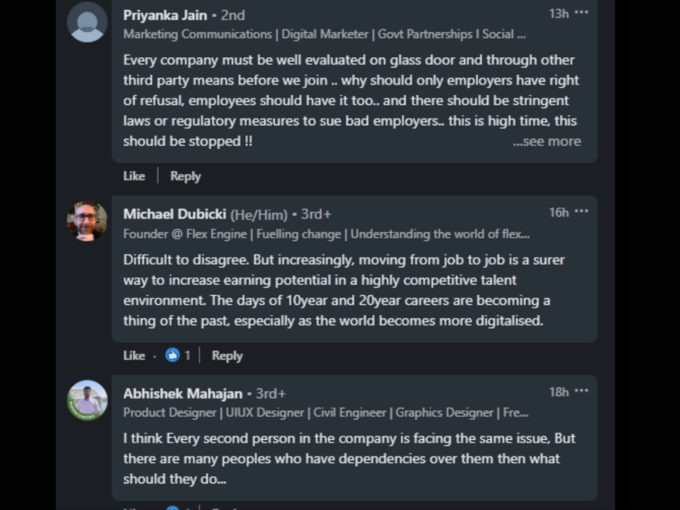Screen dimensions: 680x510
Task: Expand Priyanka's comment with see more
Action: 547,141
